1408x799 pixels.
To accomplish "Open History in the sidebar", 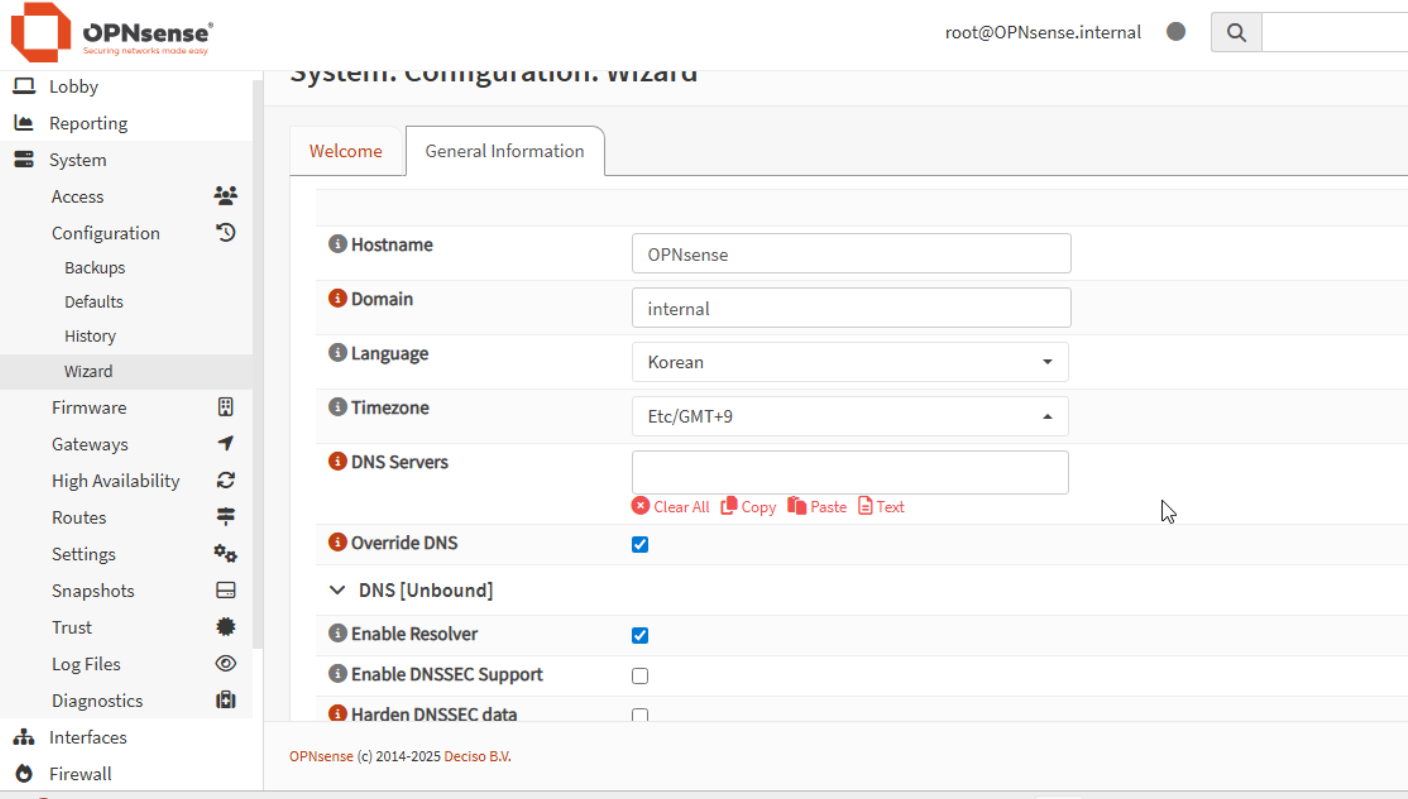I will [90, 336].
